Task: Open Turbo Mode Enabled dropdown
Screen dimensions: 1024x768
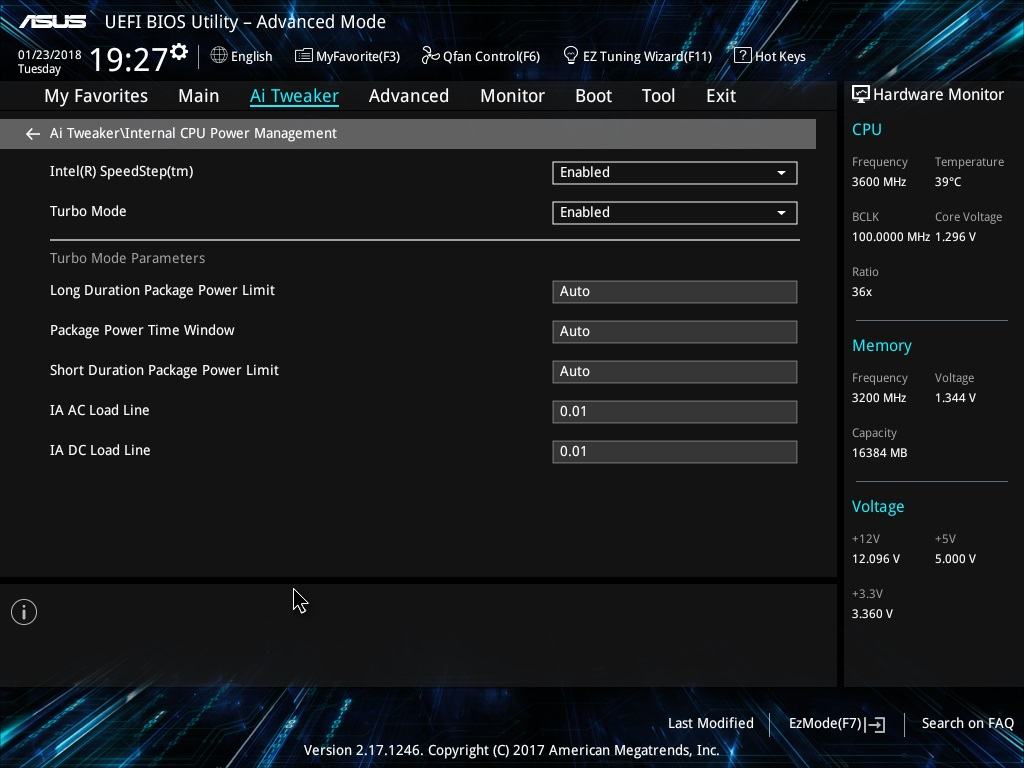Action: 675,213
